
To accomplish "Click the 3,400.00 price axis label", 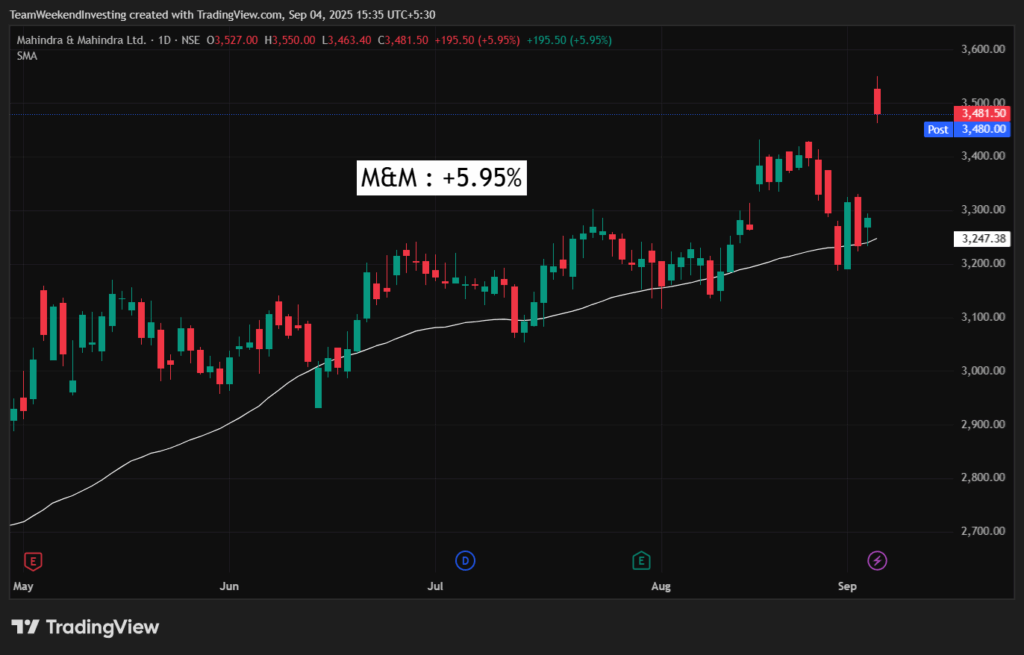I will click(983, 156).
